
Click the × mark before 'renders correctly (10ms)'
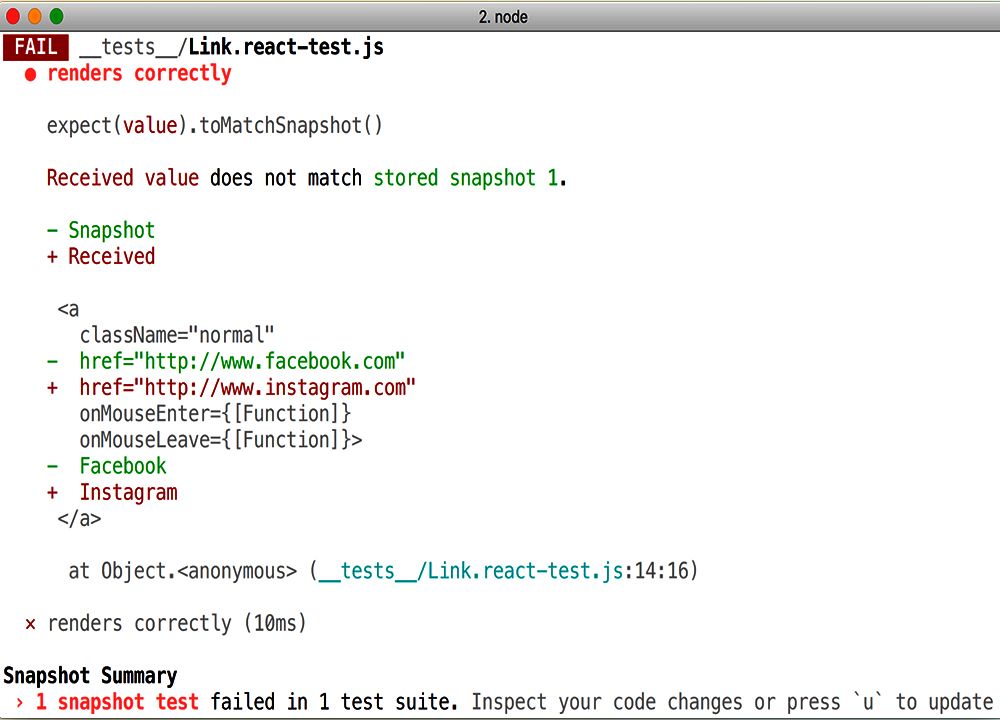click(x=30, y=624)
